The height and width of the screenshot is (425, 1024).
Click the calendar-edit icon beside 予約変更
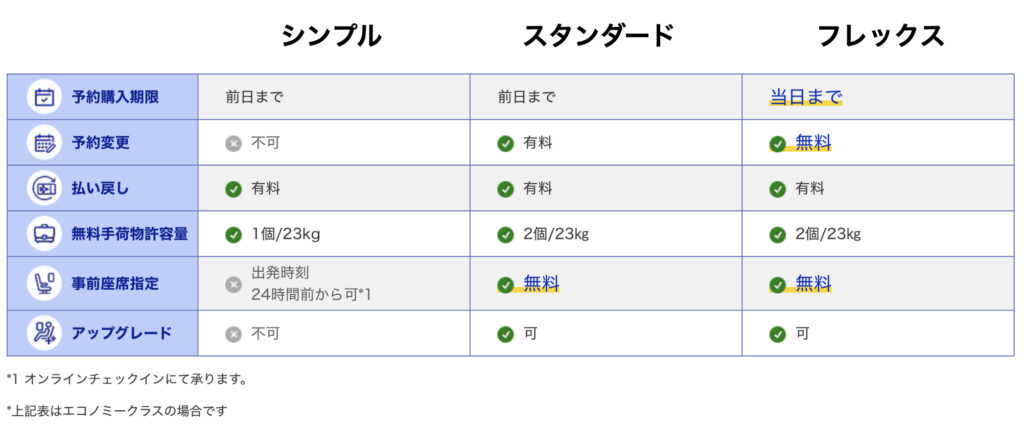[44, 143]
